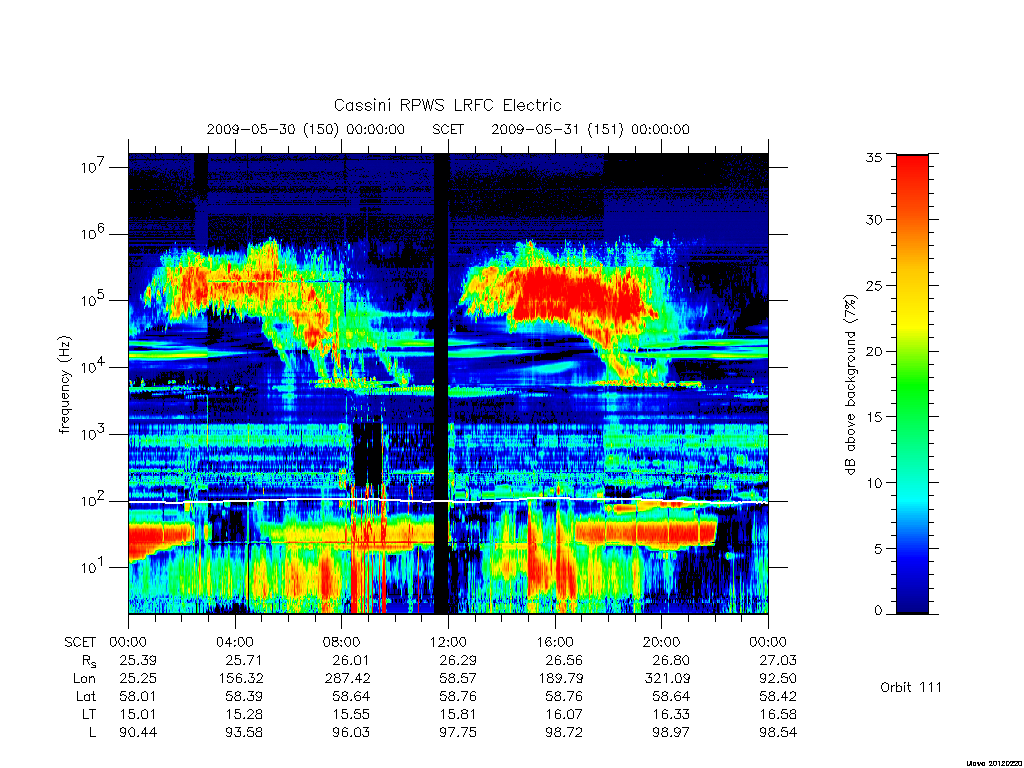Viewport: 1024px width, 768px height.
Task: Select the Rs value 26.29
Action: (x=457, y=660)
